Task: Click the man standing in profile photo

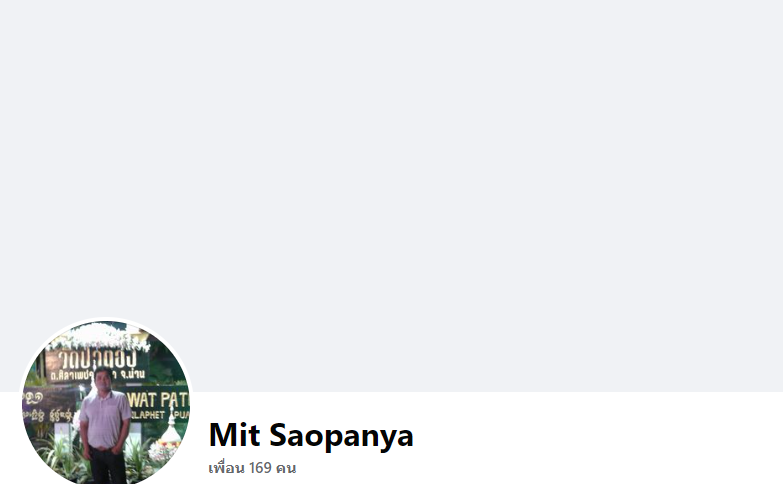Action: pyautogui.click(x=105, y=425)
